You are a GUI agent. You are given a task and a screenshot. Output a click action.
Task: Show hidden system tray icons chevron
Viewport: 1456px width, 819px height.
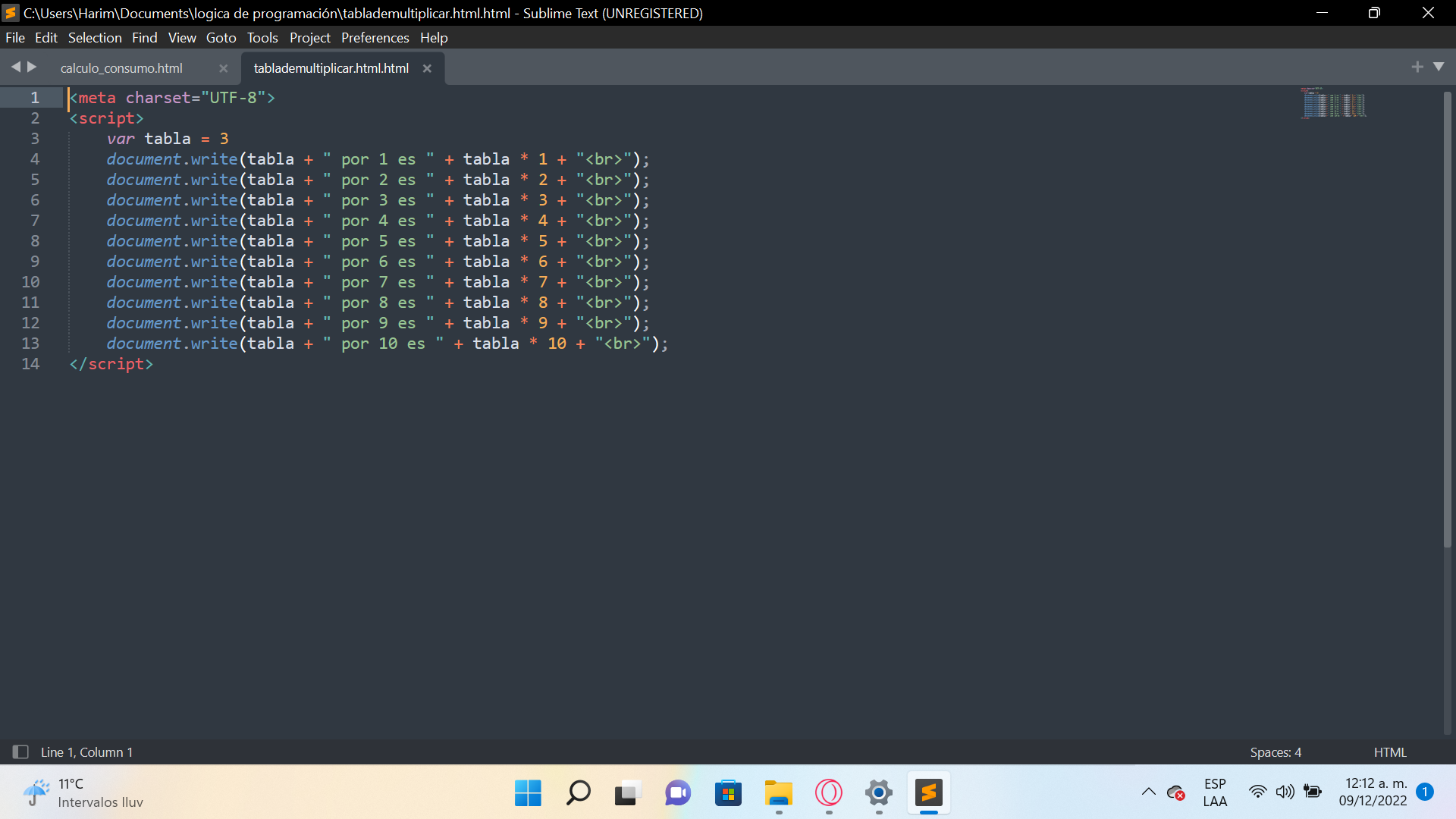click(x=1149, y=792)
